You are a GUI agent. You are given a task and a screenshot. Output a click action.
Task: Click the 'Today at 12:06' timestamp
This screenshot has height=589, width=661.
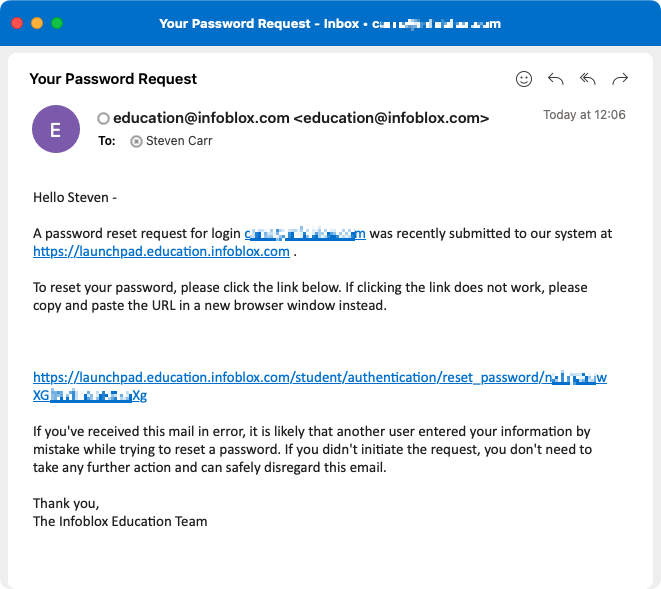tap(584, 115)
